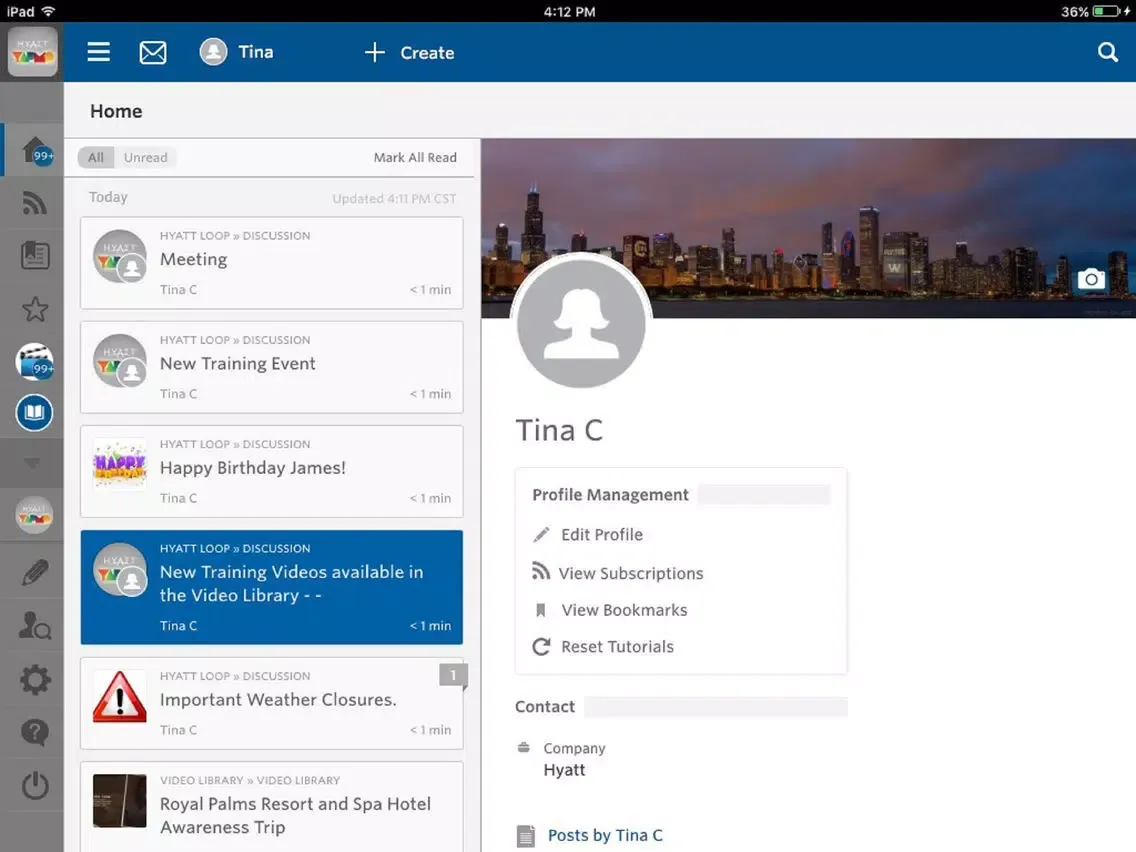Tap the comment count badge showing 1
Screen dimensions: 1136x852
(x=453, y=675)
